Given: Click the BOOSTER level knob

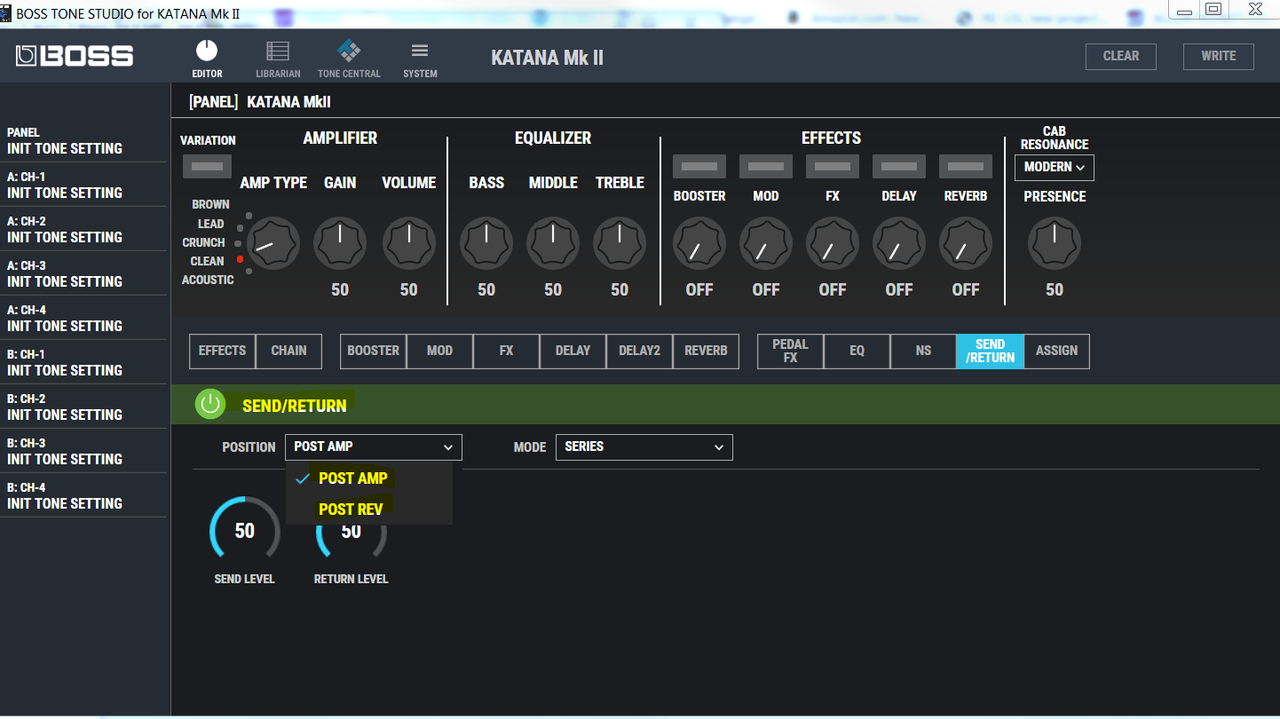Looking at the screenshot, I should click(x=699, y=243).
